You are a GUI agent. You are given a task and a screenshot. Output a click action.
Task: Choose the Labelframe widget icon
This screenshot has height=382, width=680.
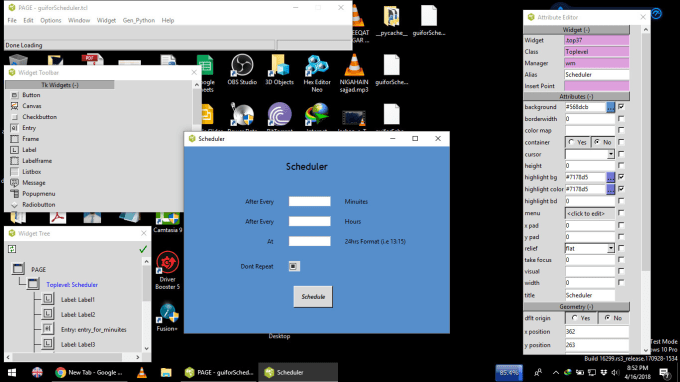click(x=14, y=161)
